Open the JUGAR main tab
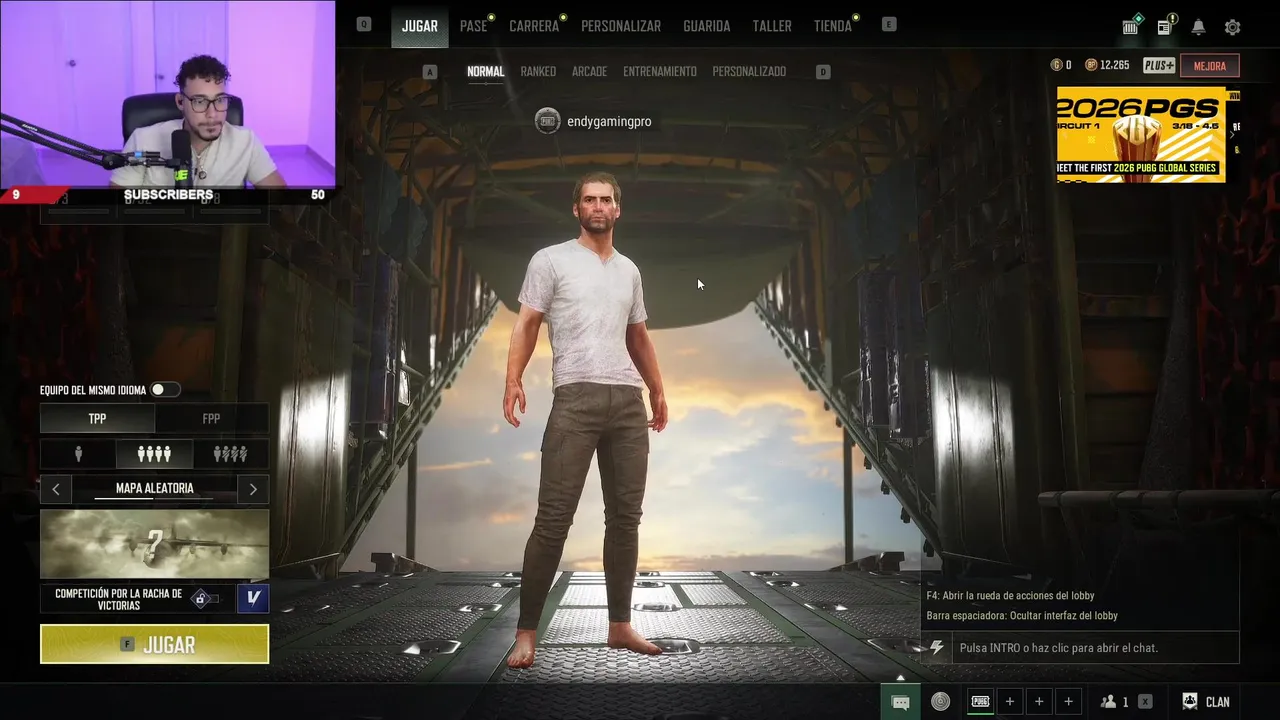The height and width of the screenshot is (720, 1280). [x=419, y=26]
